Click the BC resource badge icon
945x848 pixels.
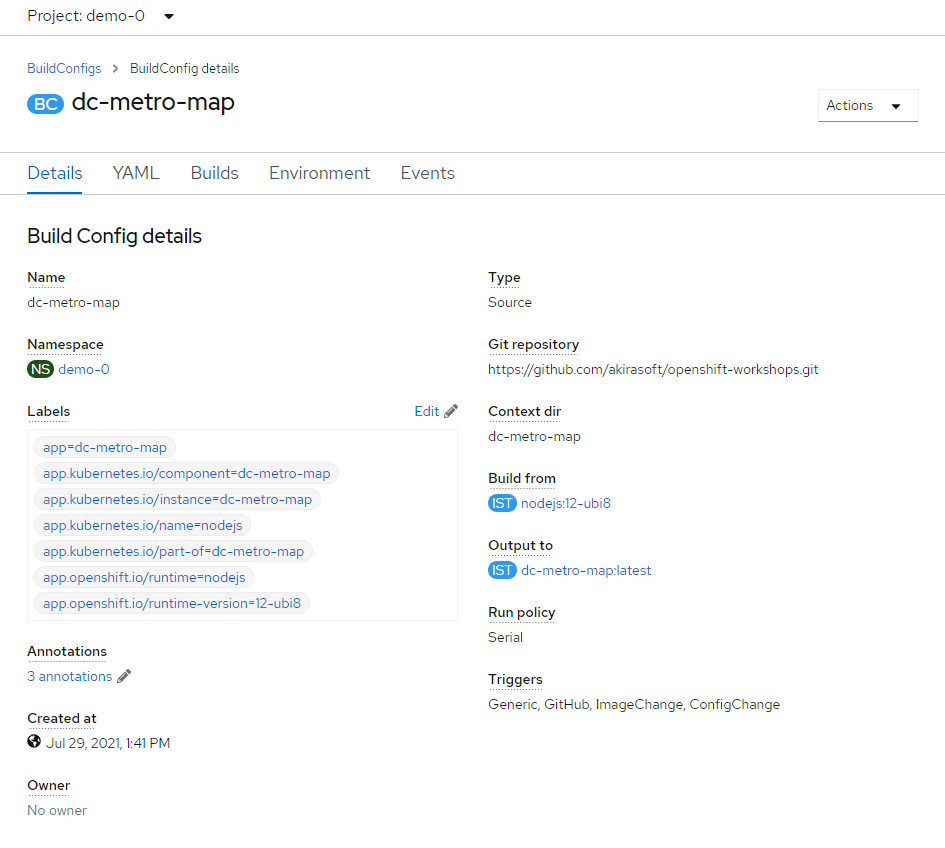pos(45,103)
